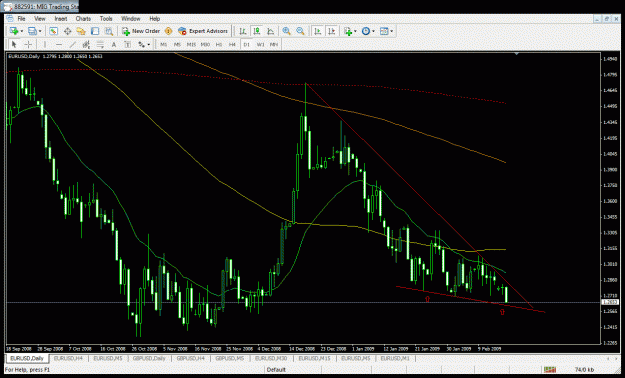The height and width of the screenshot is (378, 625).
Task: Switch to M30 timeframe
Action: (x=205, y=45)
